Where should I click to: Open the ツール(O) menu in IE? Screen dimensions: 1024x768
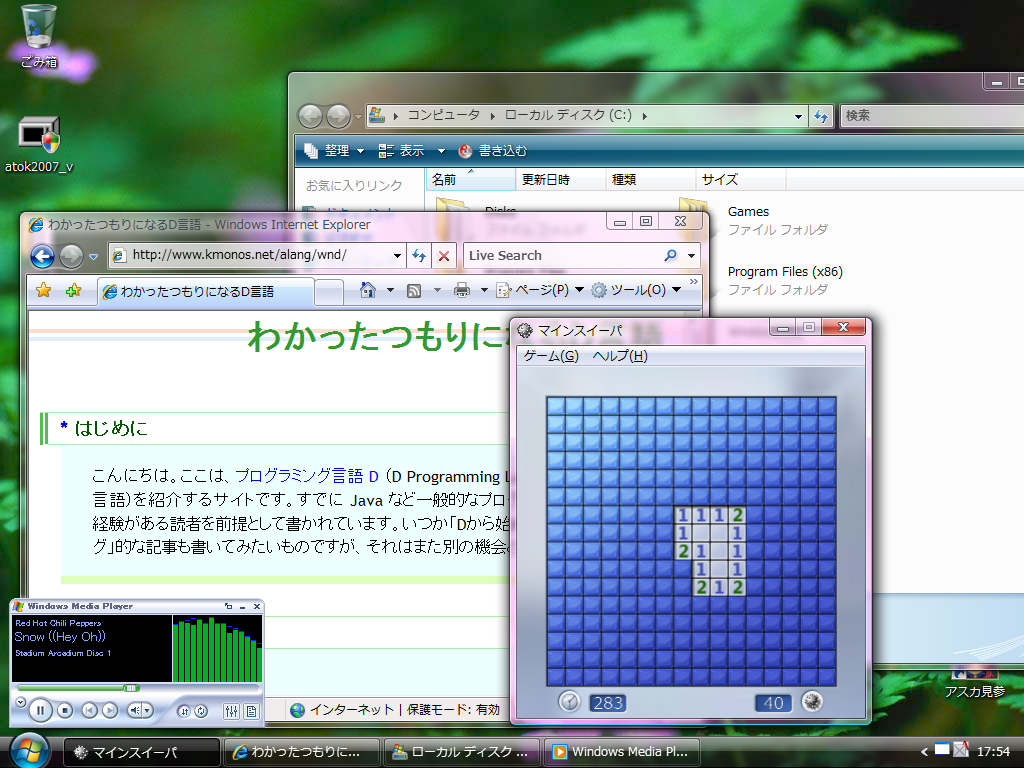pos(635,290)
